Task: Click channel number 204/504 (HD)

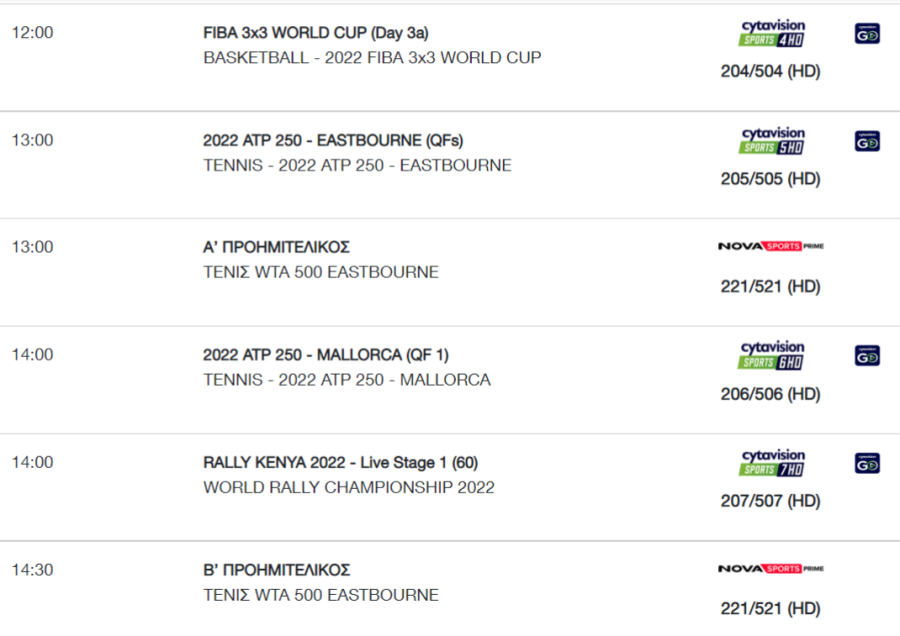Action: pyautogui.click(x=770, y=71)
